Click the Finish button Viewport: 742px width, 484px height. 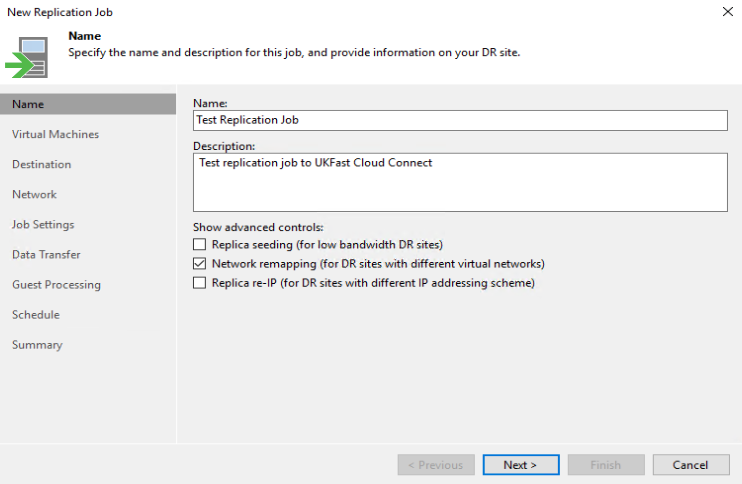tap(605, 465)
